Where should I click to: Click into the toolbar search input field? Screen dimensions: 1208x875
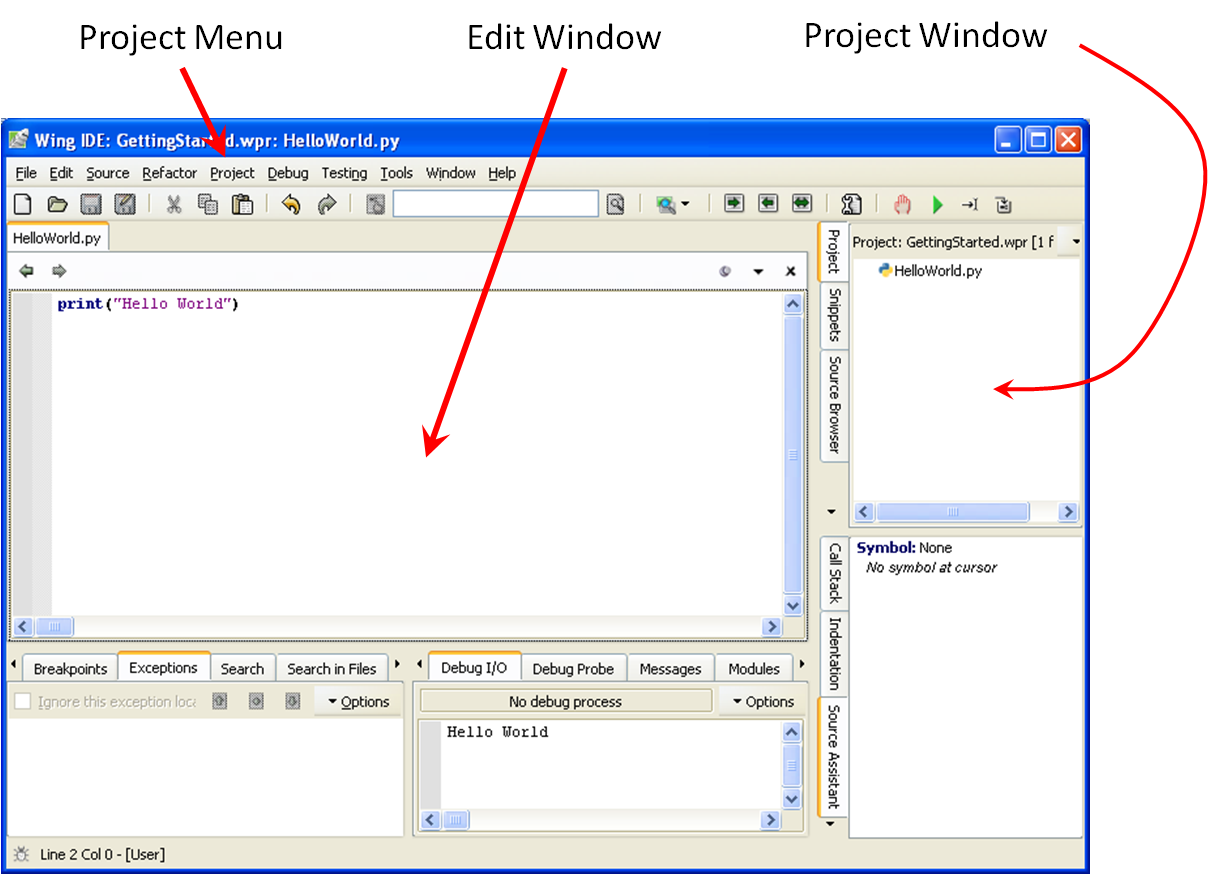click(x=495, y=204)
